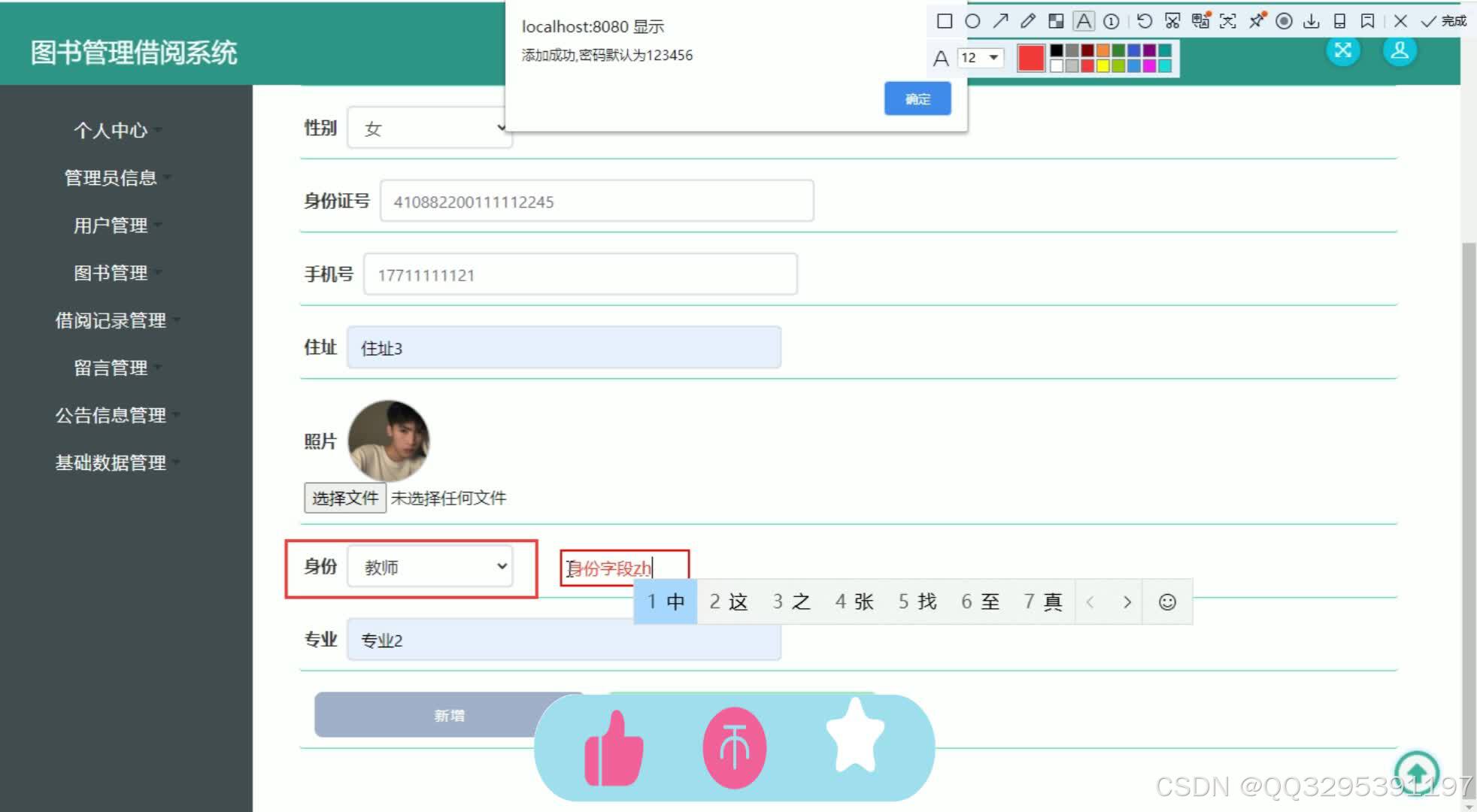The width and height of the screenshot is (1477, 812).
Task: Open the emoji panel in IME bar
Action: point(1167,602)
